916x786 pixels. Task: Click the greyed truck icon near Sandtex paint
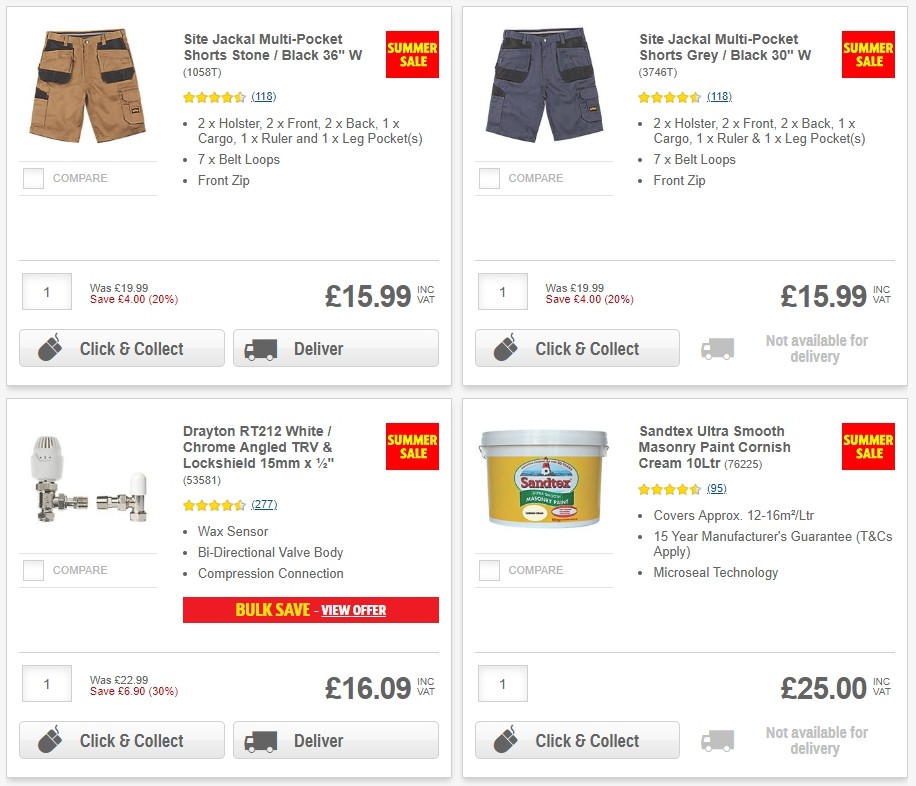pyautogui.click(x=718, y=738)
